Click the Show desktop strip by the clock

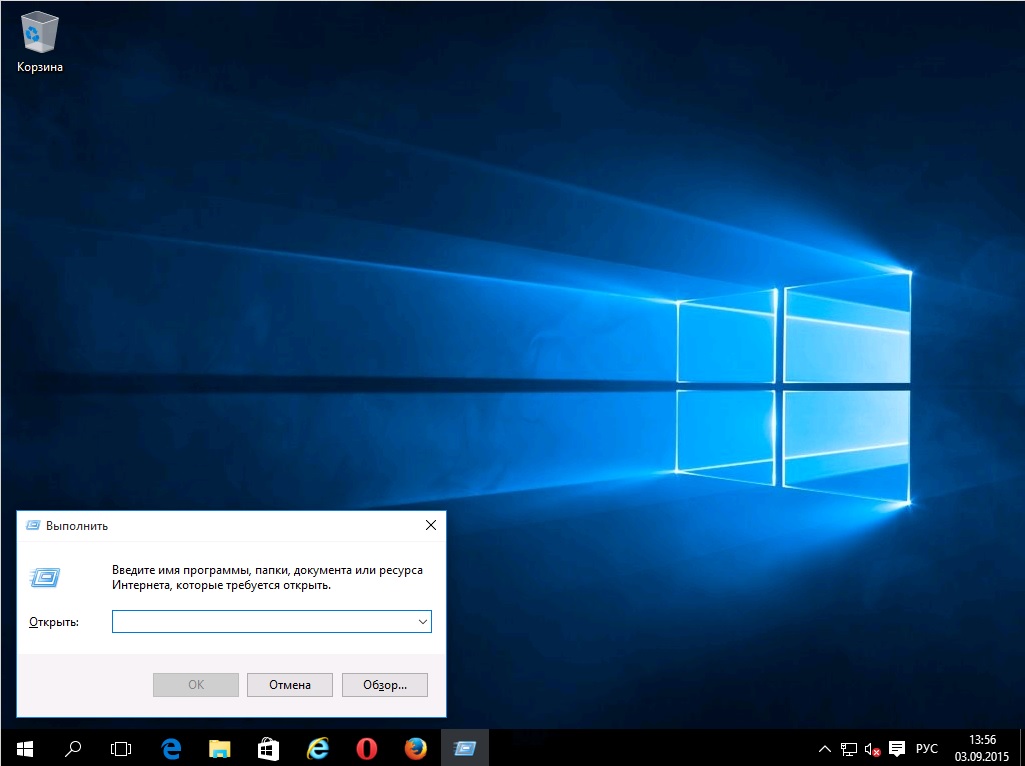tap(1021, 748)
